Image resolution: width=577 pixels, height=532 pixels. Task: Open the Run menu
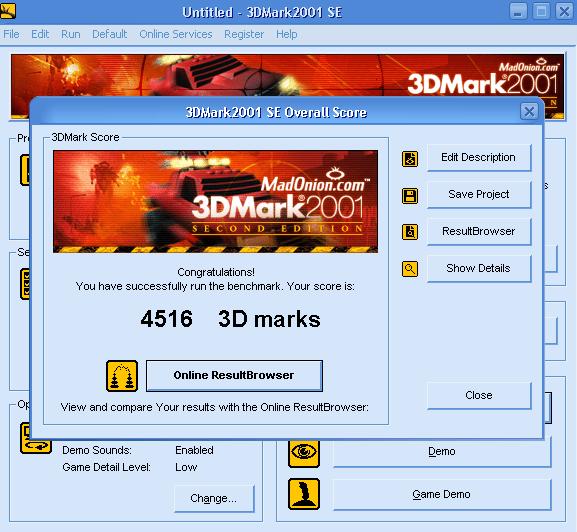(x=71, y=34)
